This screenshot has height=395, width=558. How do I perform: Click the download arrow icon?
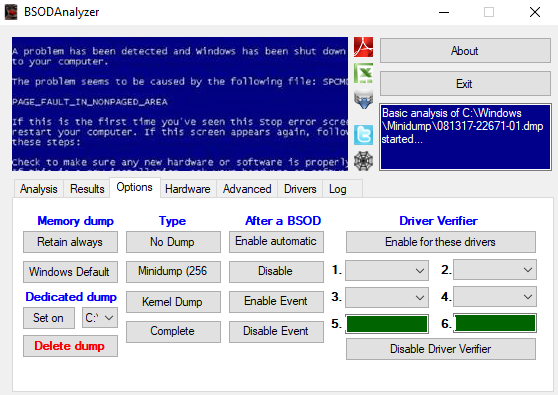(x=363, y=99)
